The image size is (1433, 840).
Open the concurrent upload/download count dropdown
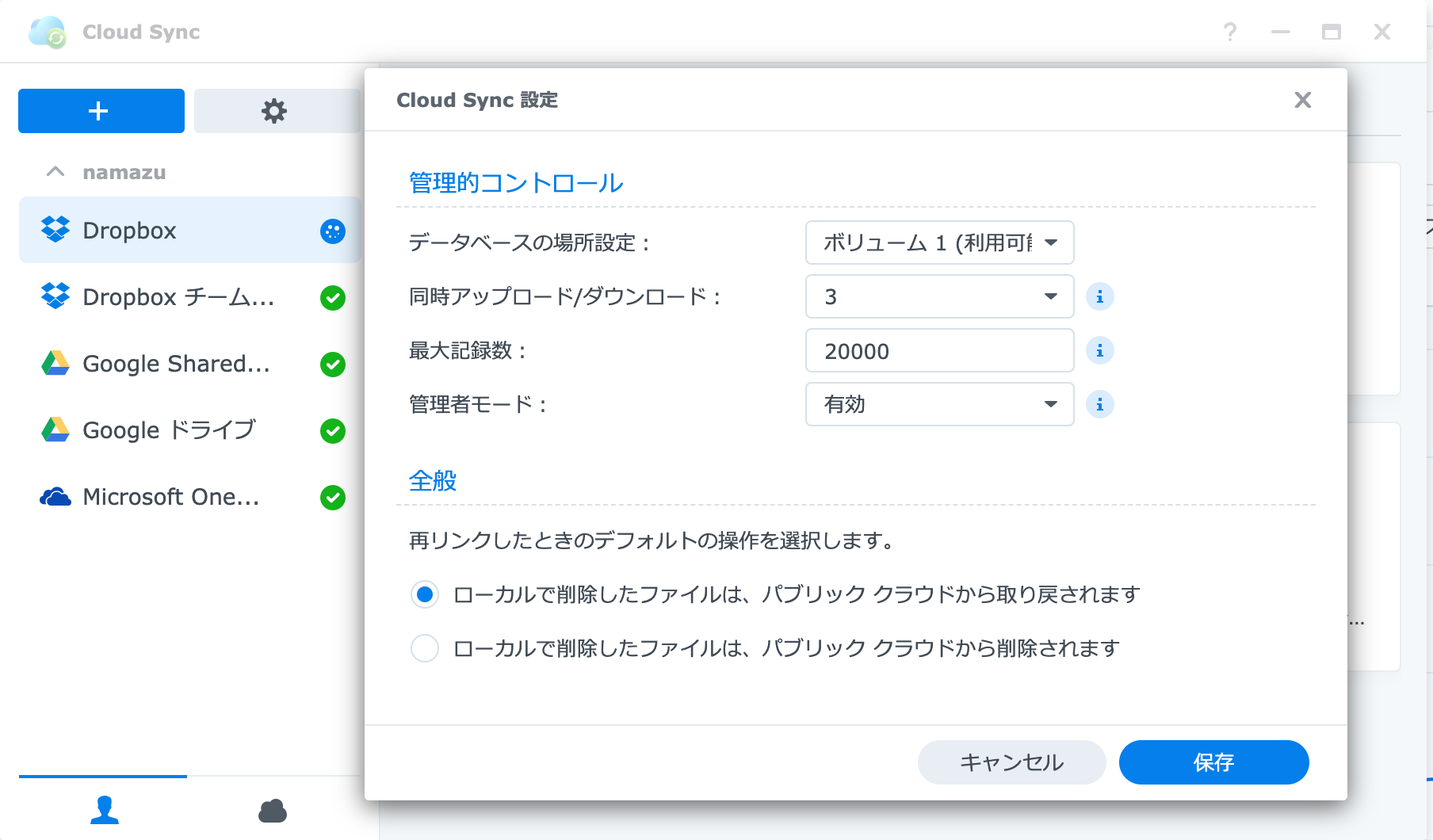[939, 296]
